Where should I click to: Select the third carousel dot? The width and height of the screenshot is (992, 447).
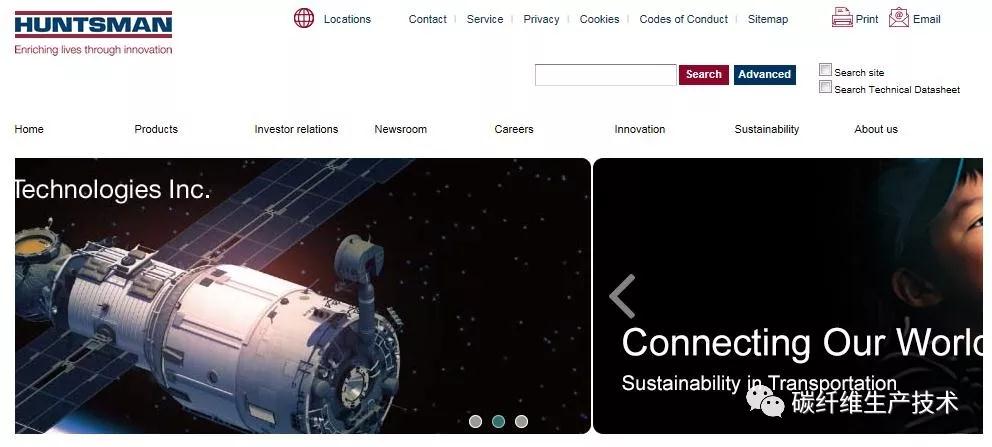pos(521,421)
